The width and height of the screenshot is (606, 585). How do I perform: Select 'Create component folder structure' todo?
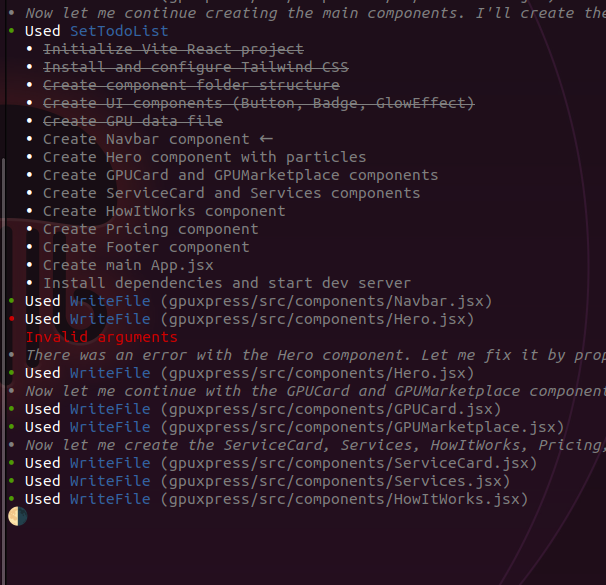coord(191,85)
